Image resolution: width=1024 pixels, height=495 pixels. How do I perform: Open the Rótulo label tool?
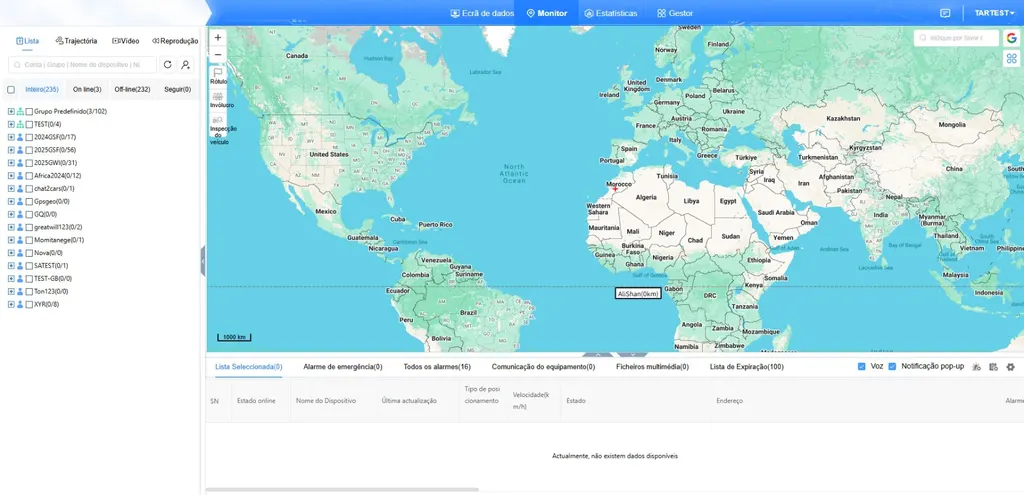218,76
